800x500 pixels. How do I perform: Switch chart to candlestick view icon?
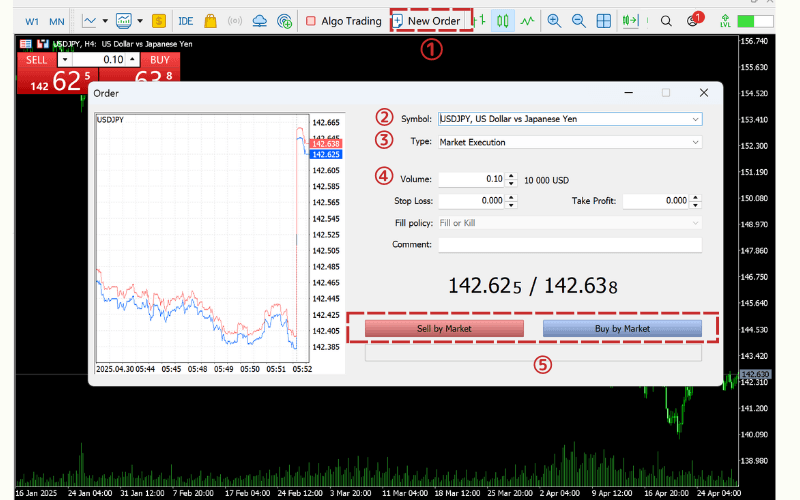pyautogui.click(x=502, y=20)
